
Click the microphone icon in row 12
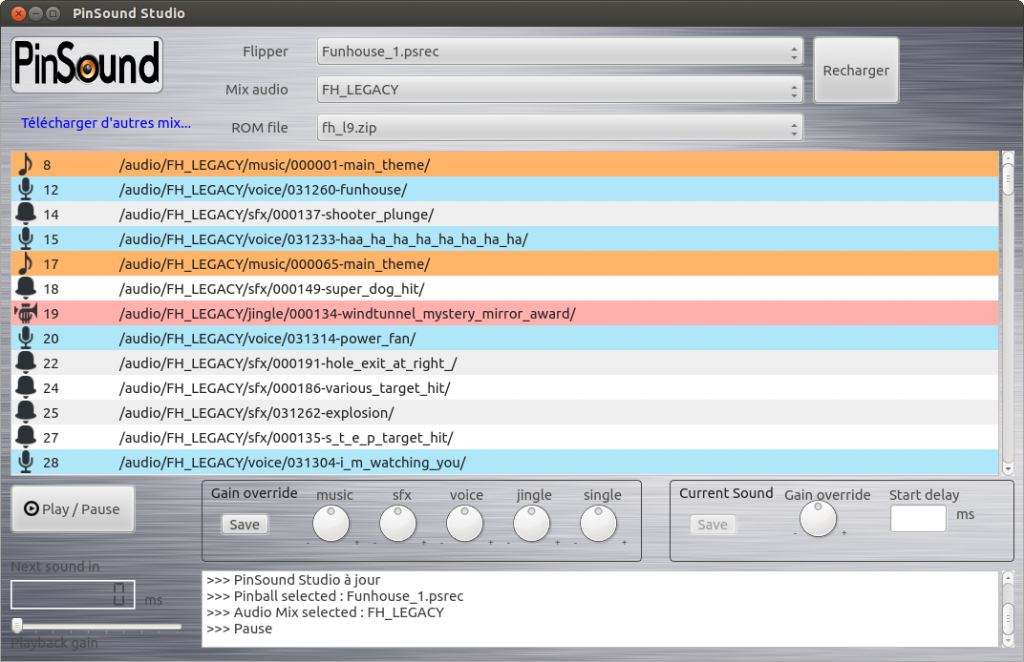[x=25, y=189]
